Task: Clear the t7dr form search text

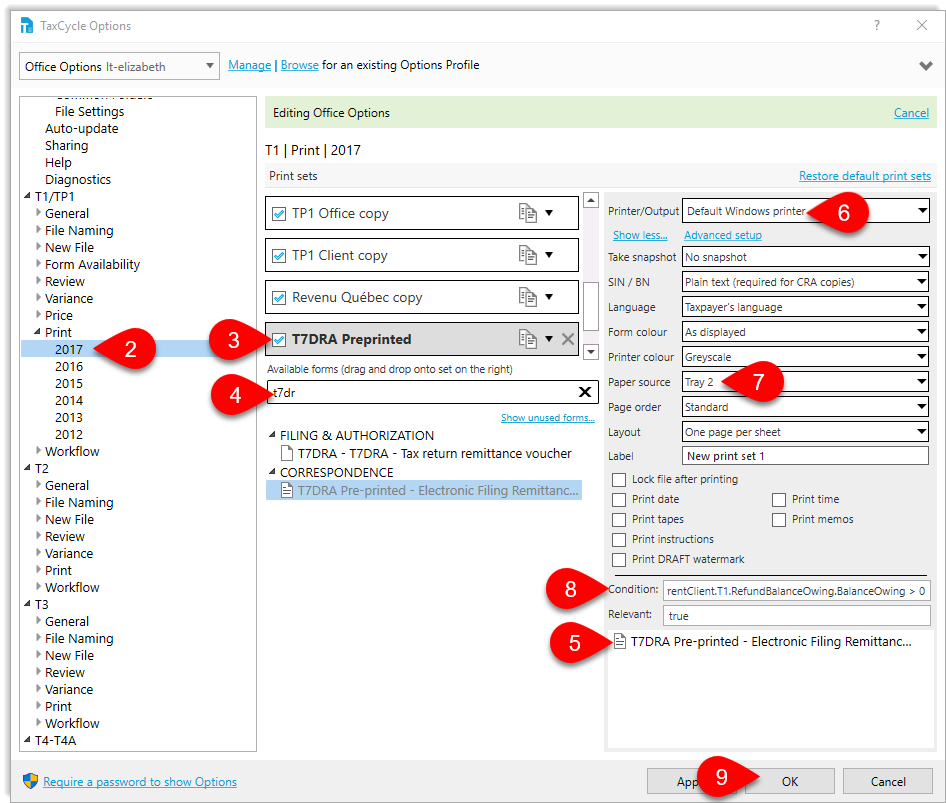Action: 585,392
